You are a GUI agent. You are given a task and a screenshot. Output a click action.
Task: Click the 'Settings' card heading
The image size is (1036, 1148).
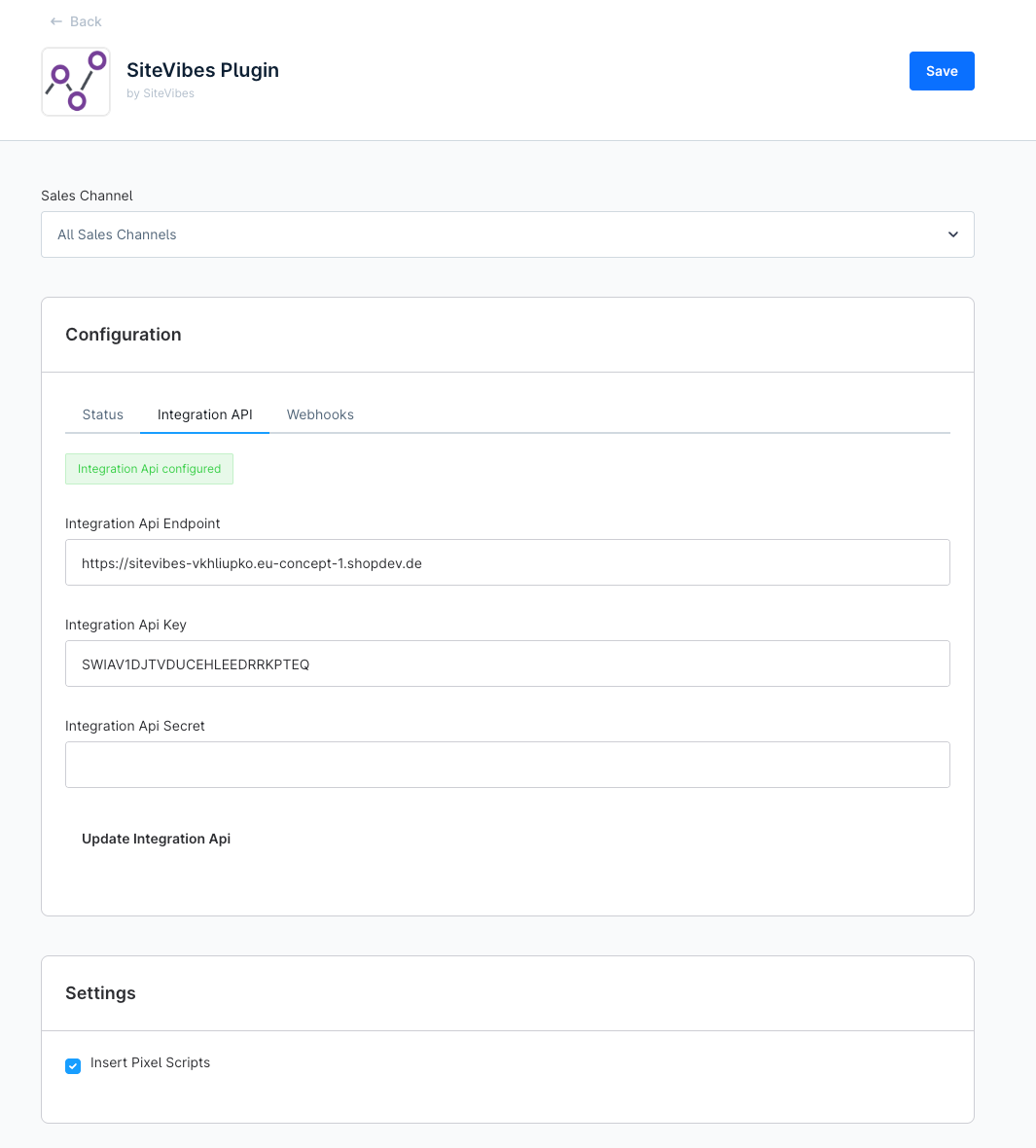click(x=101, y=992)
